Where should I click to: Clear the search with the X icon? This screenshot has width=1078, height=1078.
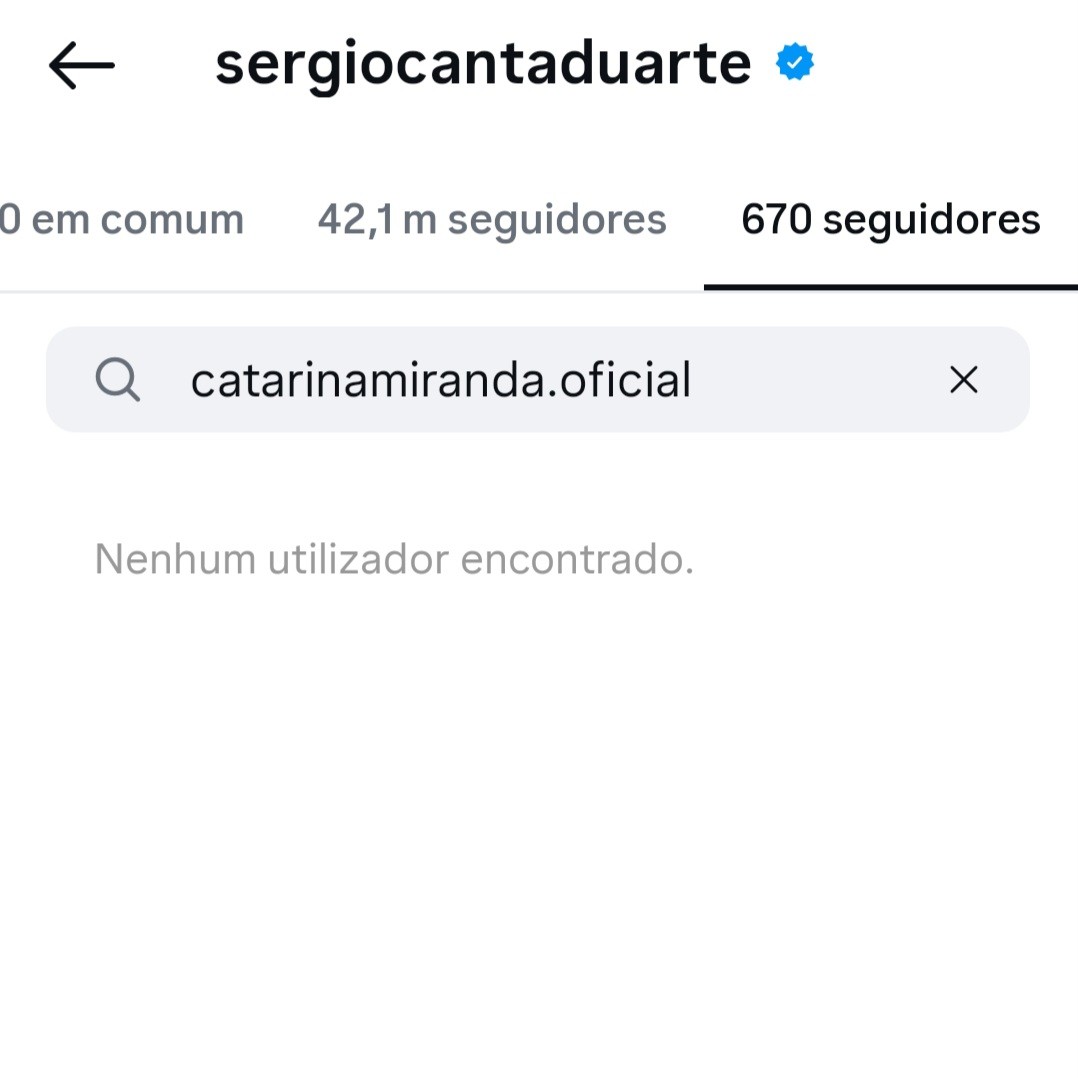963,380
